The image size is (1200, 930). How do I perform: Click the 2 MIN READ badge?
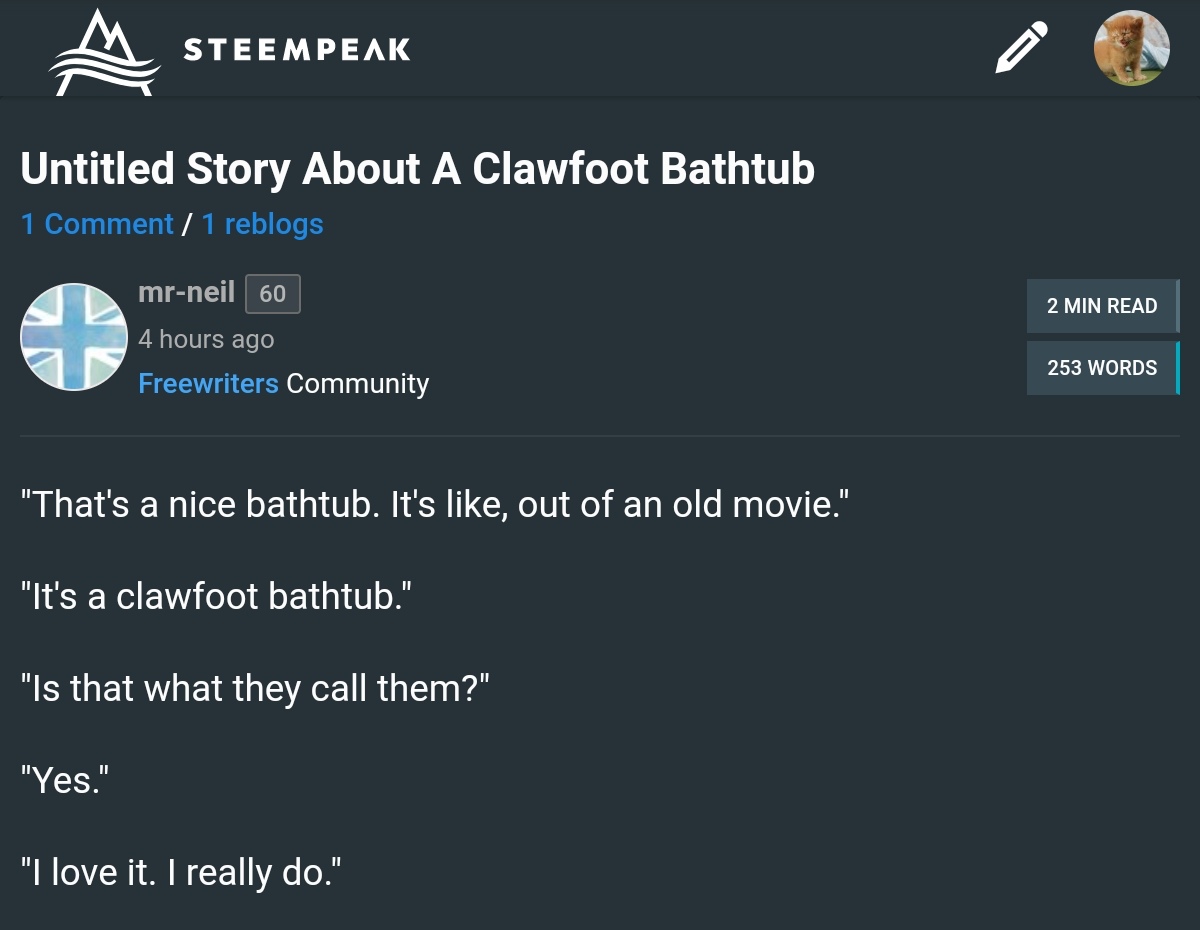click(x=1102, y=306)
